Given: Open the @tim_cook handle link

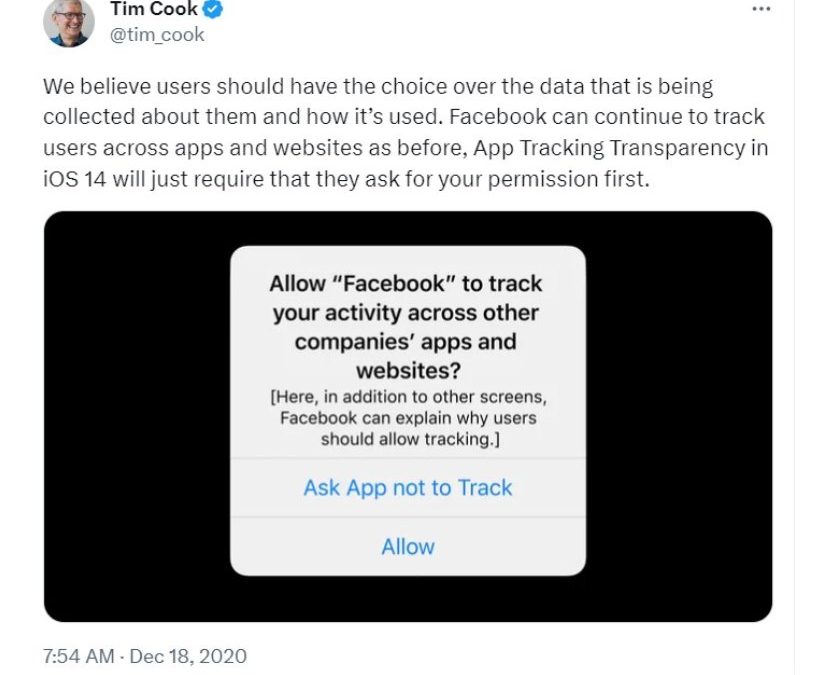Looking at the screenshot, I should coord(157,35).
